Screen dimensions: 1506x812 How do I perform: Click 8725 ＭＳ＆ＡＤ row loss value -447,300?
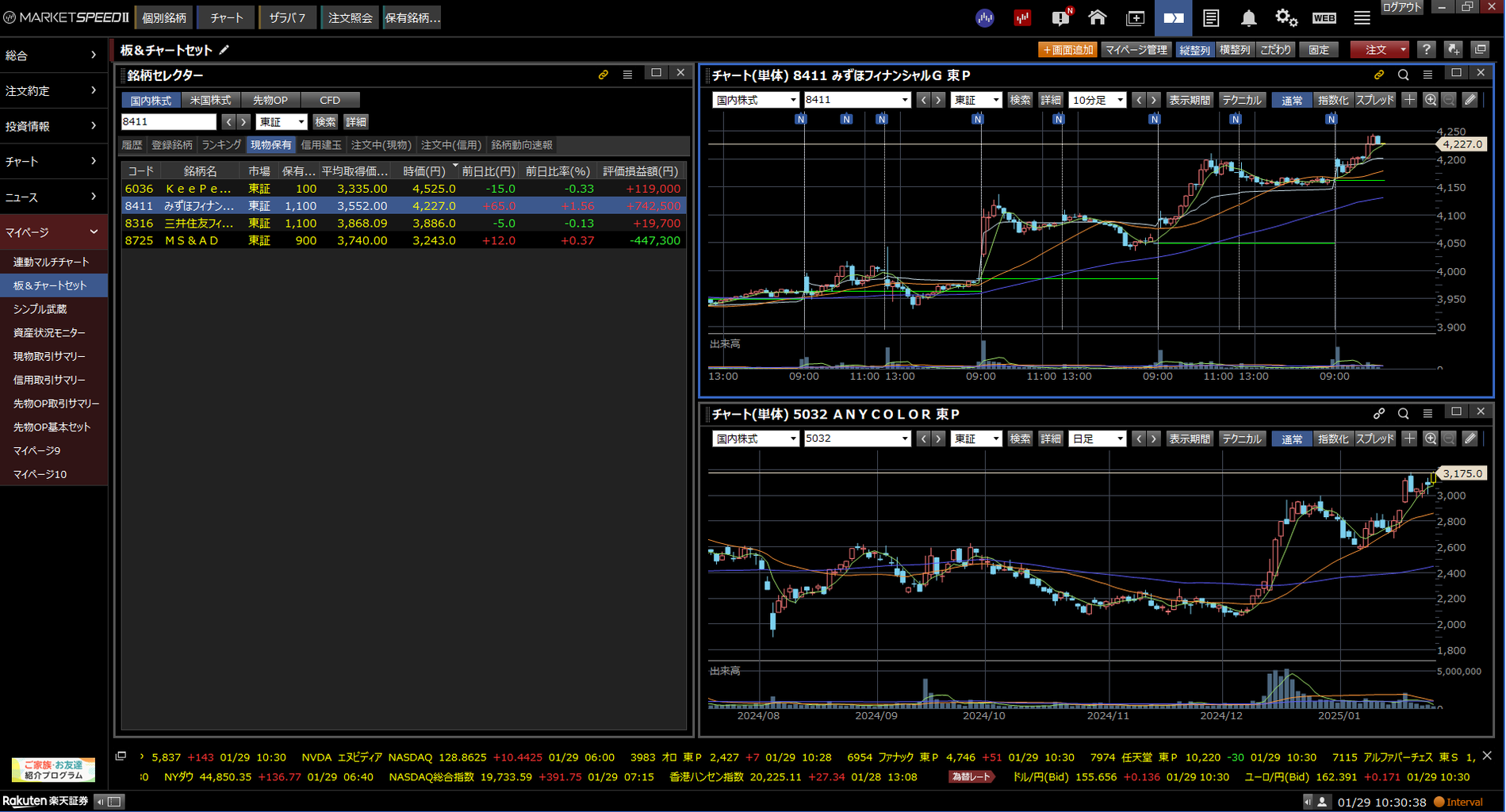(x=654, y=240)
